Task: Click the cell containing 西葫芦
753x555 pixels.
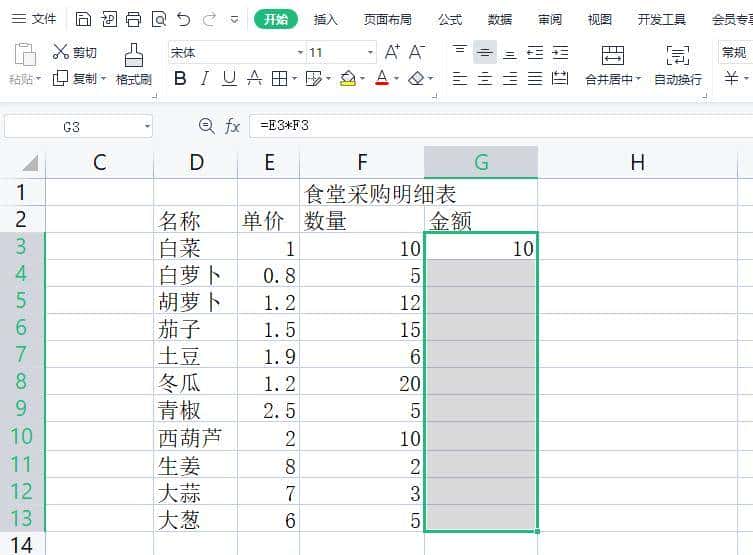Action: (195, 437)
